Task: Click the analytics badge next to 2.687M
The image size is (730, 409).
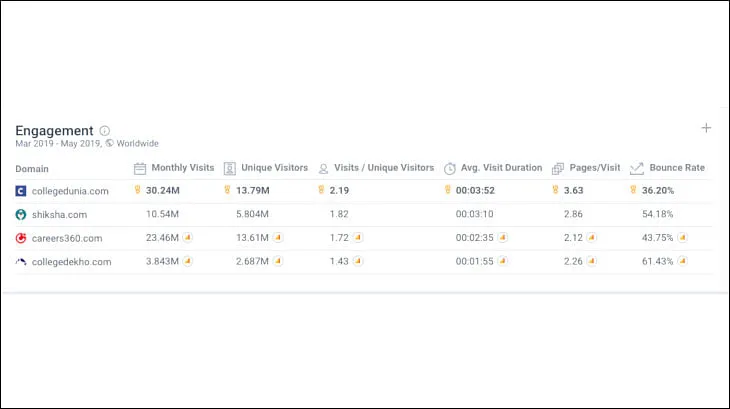Action: click(278, 261)
